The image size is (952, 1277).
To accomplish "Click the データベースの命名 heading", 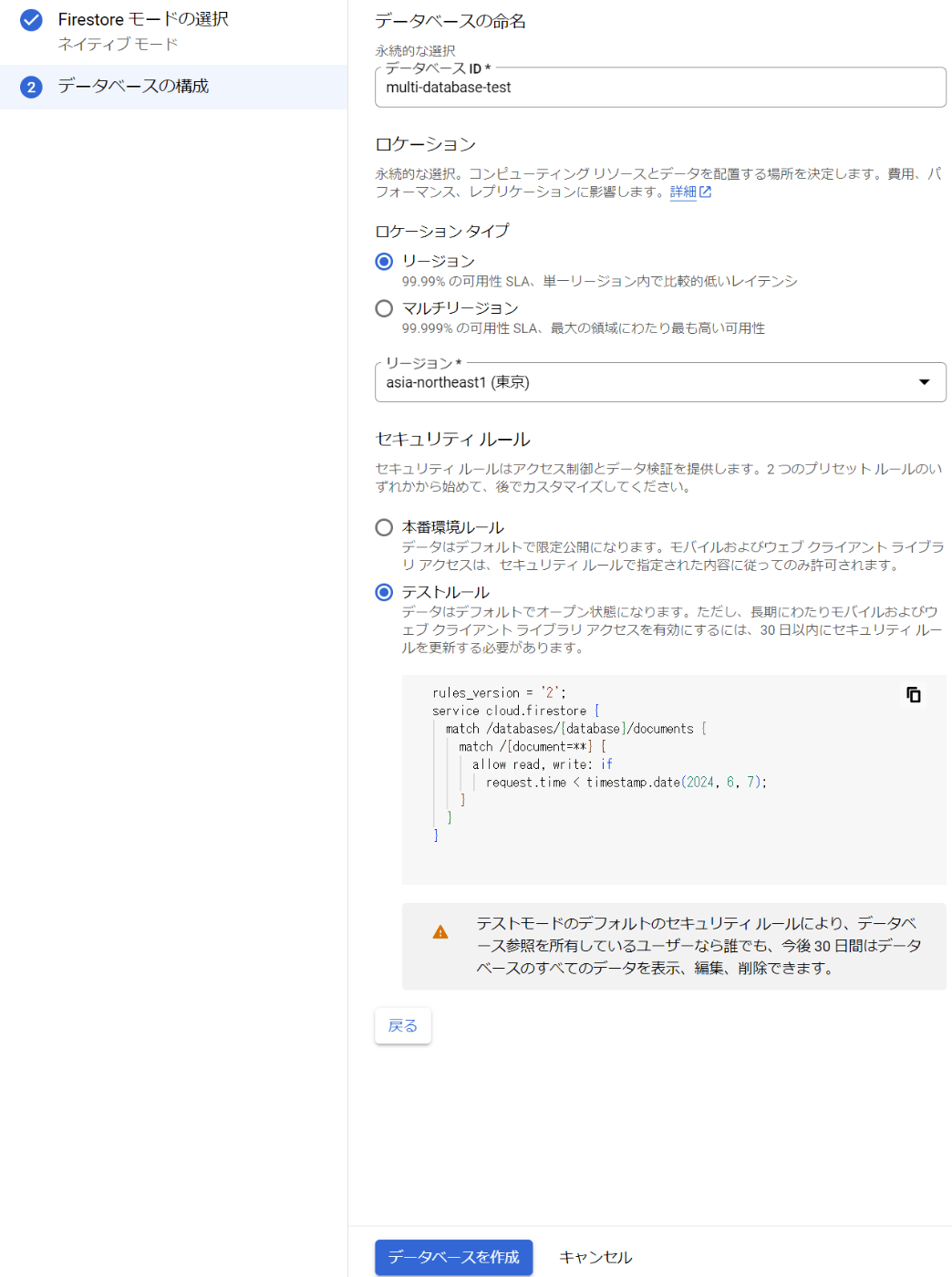I will pyautogui.click(x=450, y=21).
